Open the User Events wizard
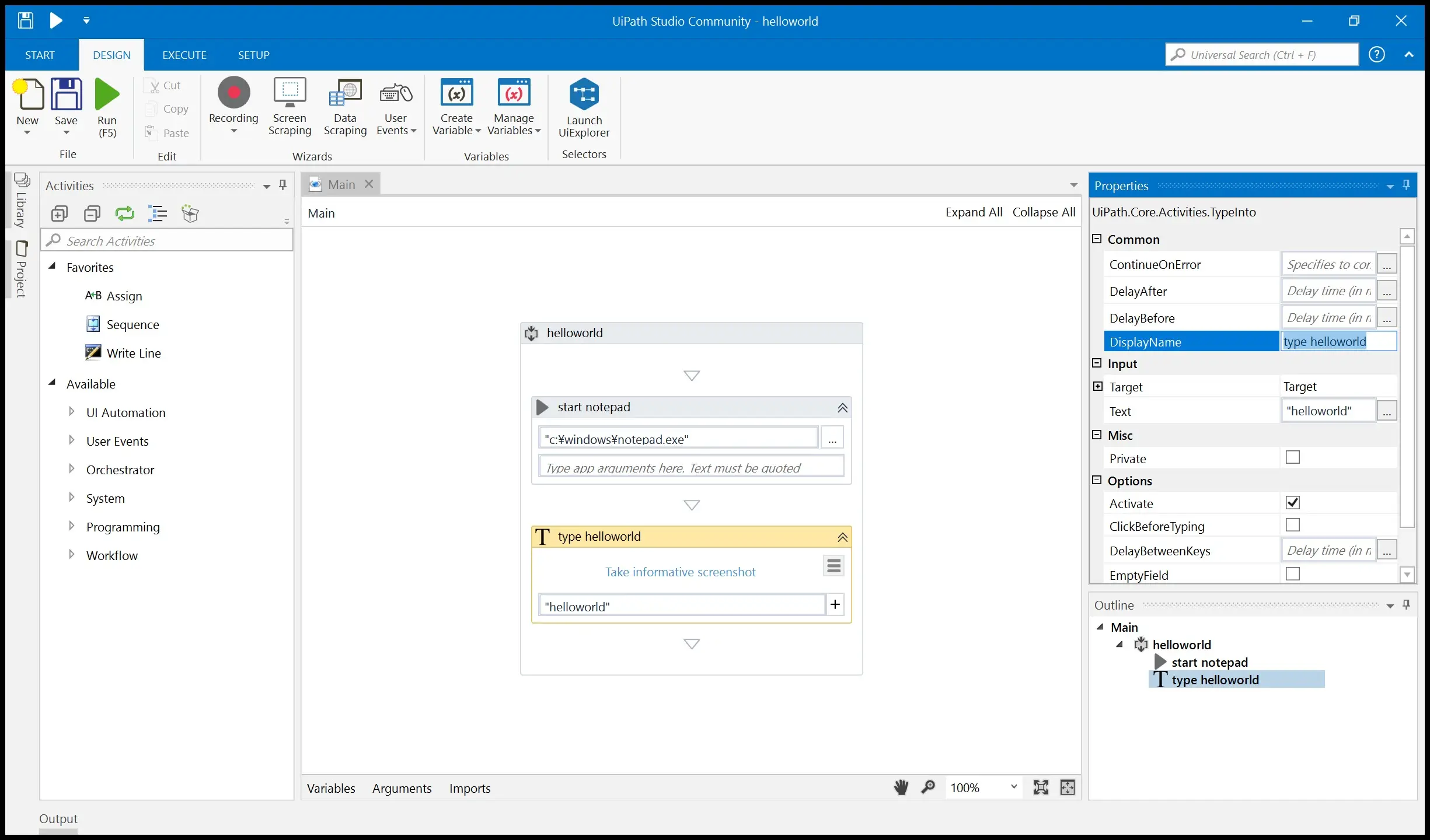 click(x=396, y=107)
